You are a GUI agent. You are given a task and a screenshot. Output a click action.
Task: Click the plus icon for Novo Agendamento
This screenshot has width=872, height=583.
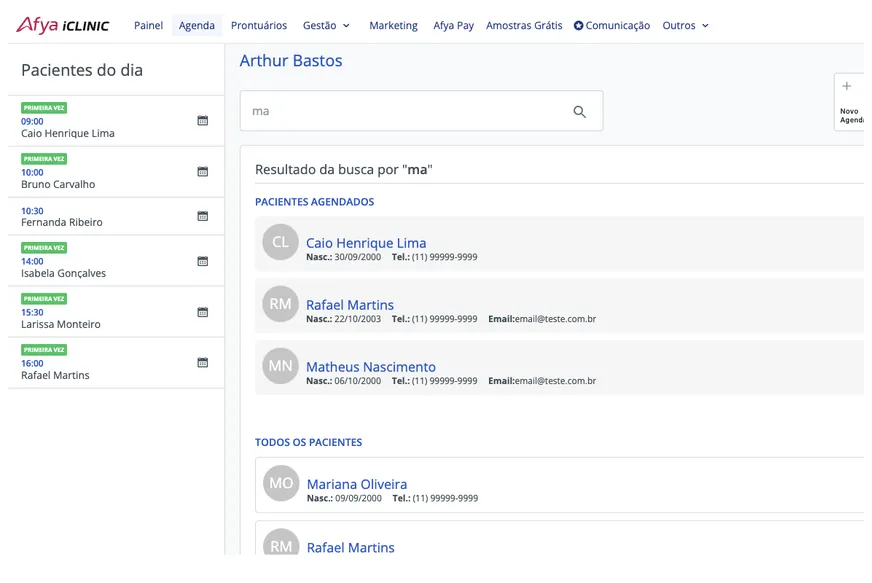(846, 86)
